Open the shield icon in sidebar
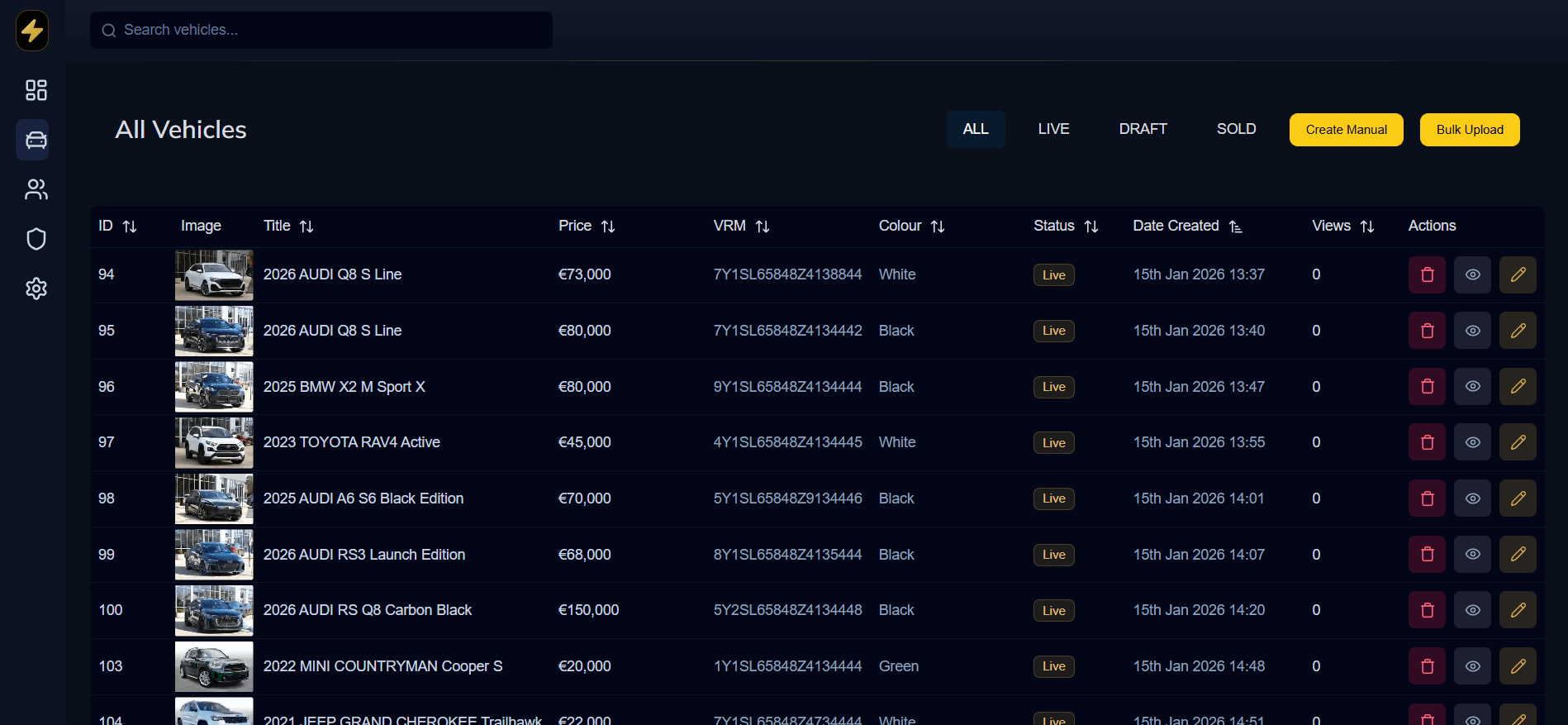Viewport: 1568px width, 725px height. coord(36,239)
